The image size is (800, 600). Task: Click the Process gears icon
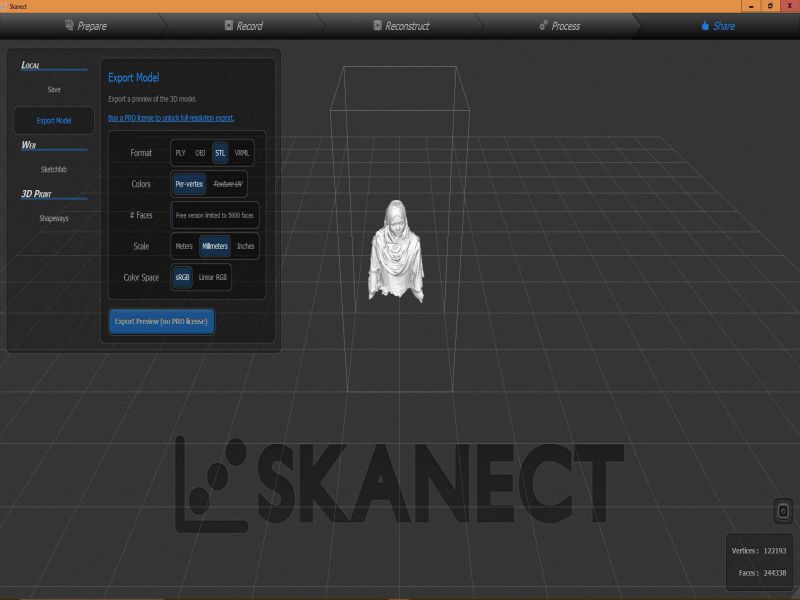click(543, 25)
